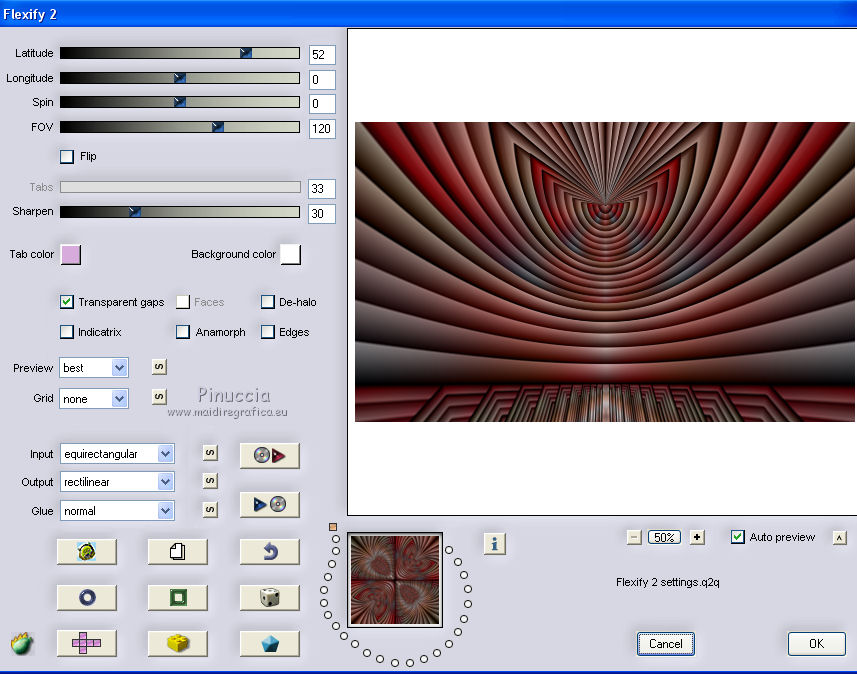857x674 pixels.
Task: Click the copy pages icon button
Action: tap(178, 552)
